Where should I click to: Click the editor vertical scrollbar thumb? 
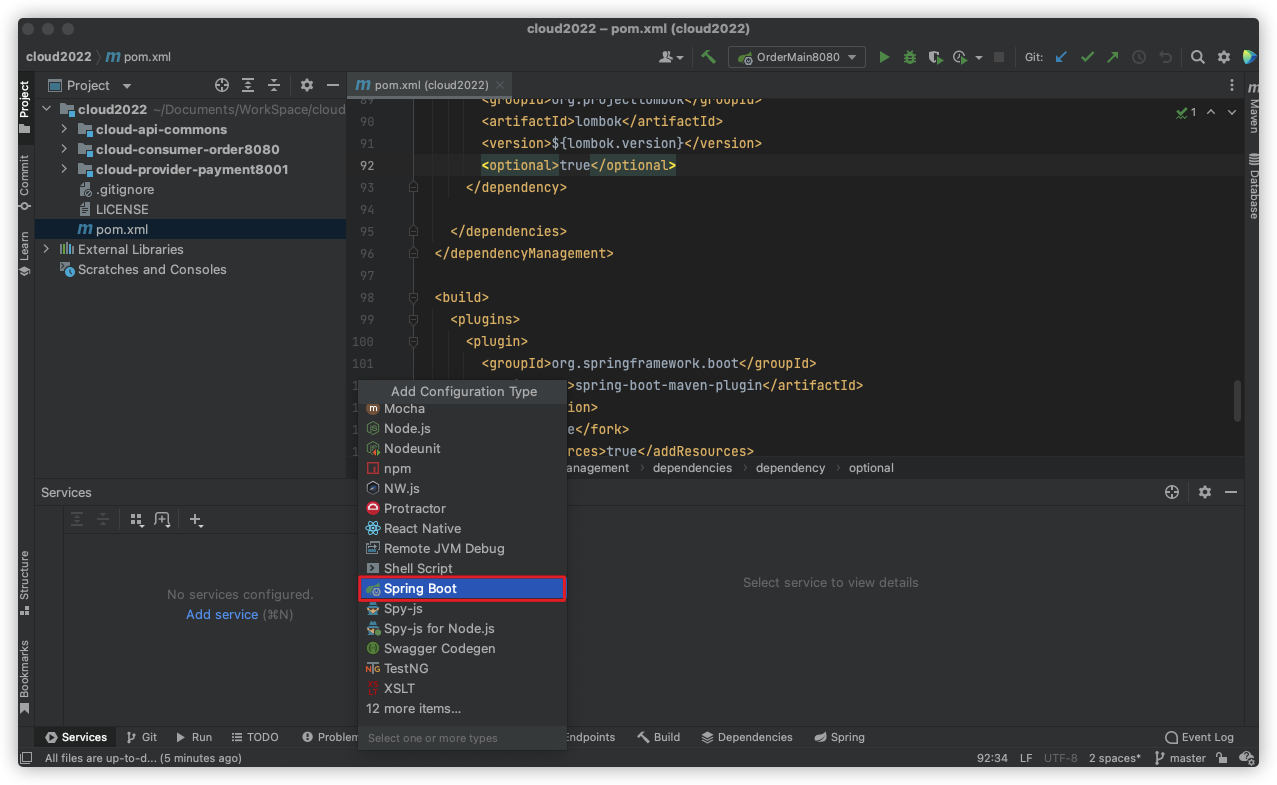pos(1238,400)
